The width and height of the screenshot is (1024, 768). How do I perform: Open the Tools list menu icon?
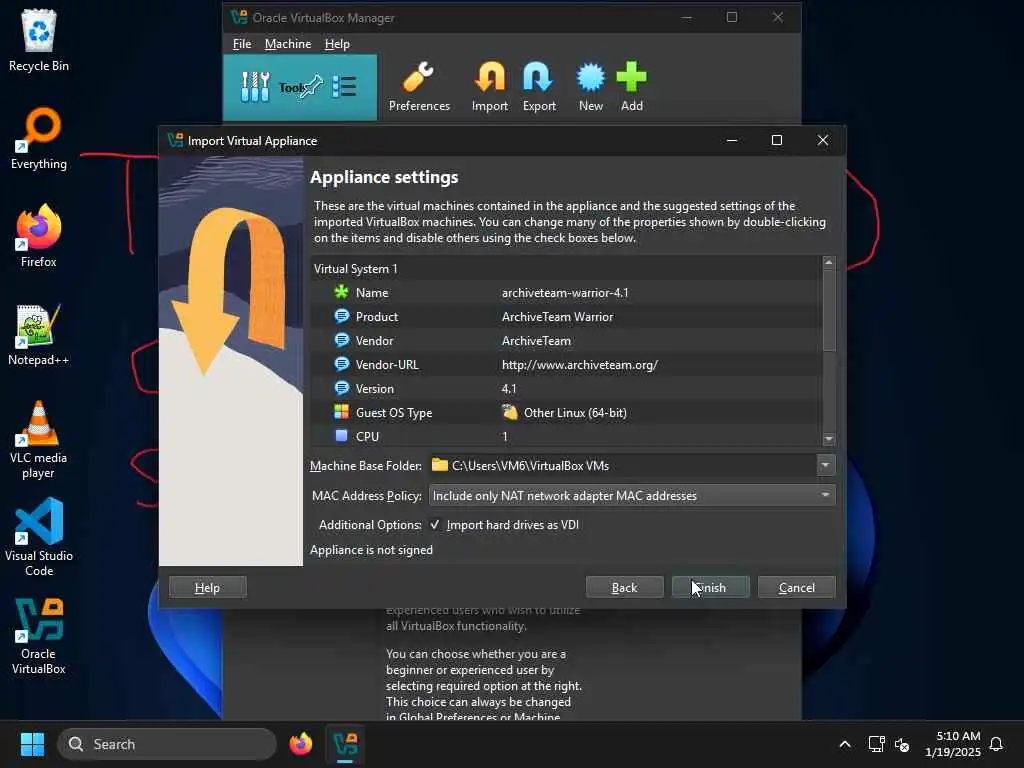(x=344, y=86)
